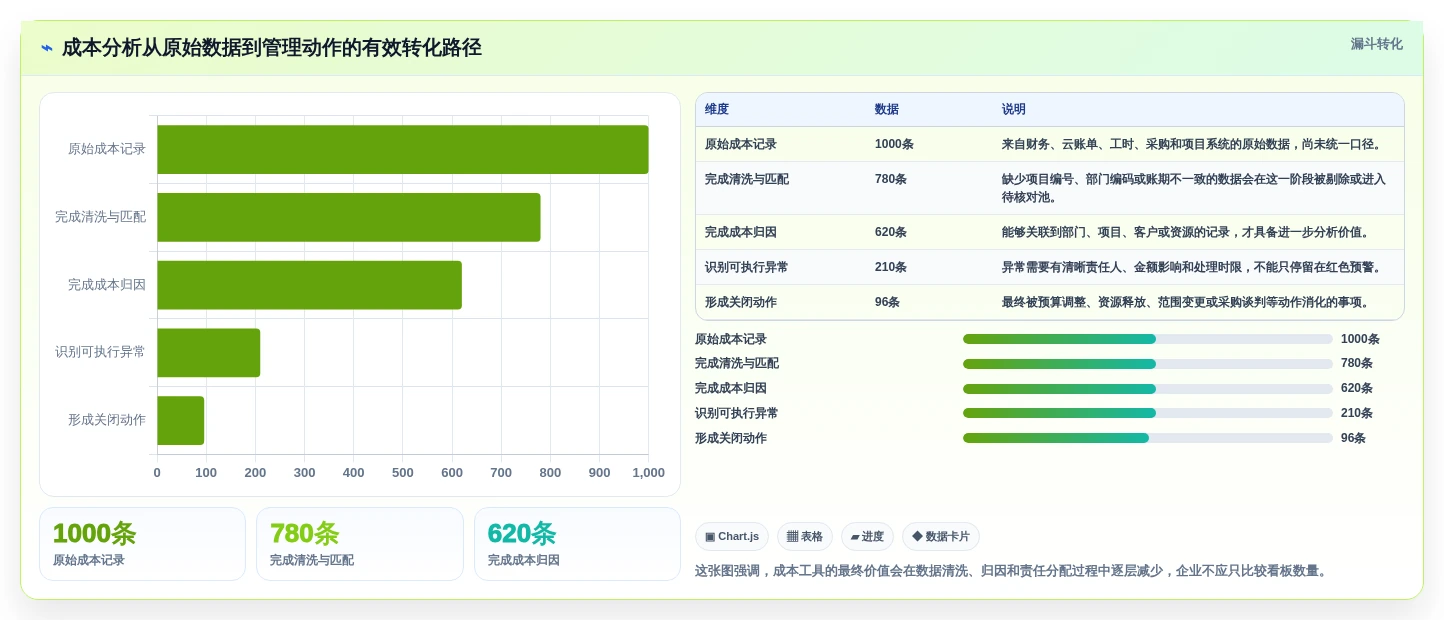Click the 形成关闭动作 chart axis label
Screen dimensions: 1444x620
pyautogui.click(x=107, y=420)
